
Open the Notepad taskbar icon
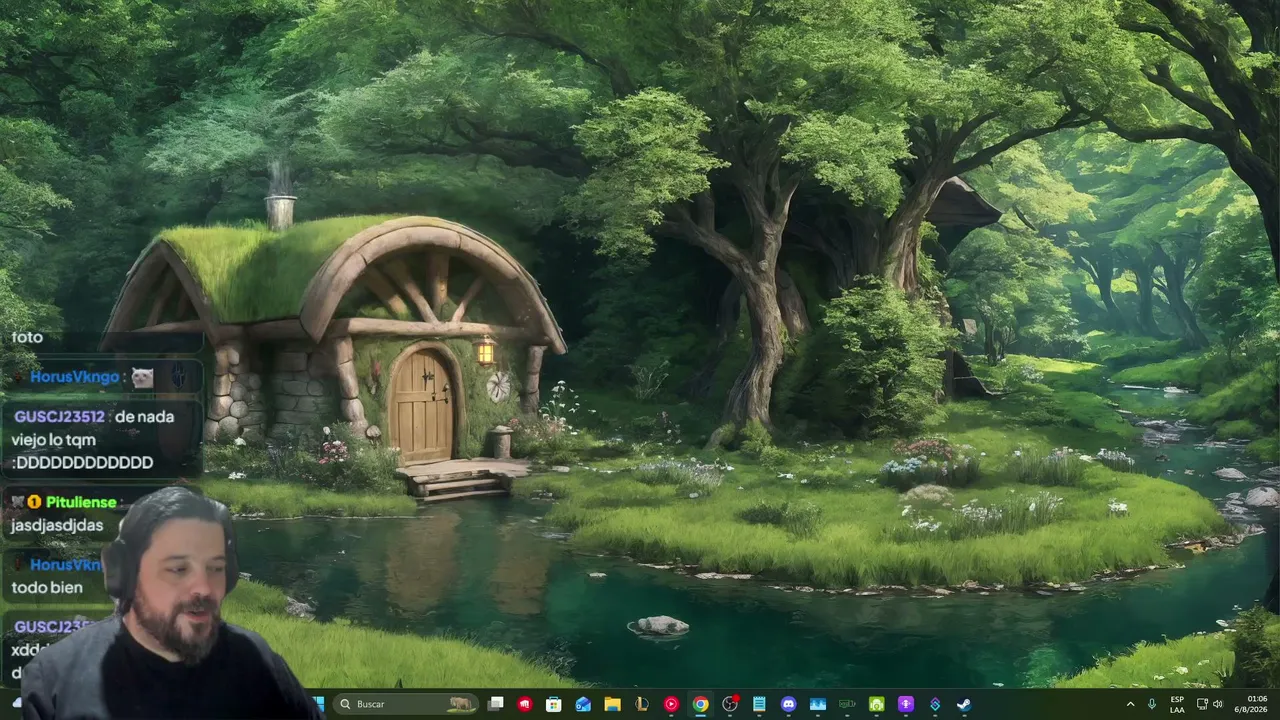[x=759, y=704]
